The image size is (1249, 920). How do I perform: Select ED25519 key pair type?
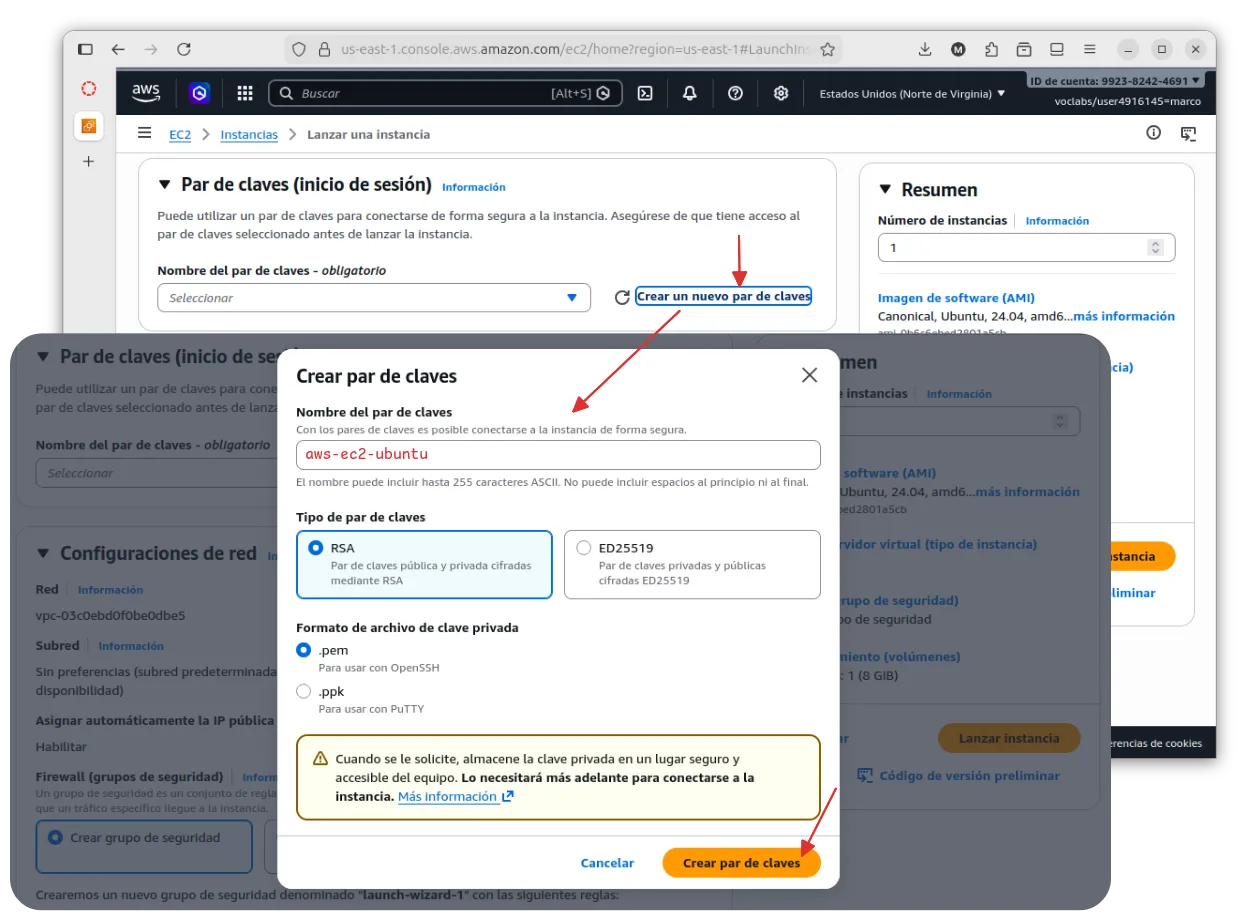(584, 548)
